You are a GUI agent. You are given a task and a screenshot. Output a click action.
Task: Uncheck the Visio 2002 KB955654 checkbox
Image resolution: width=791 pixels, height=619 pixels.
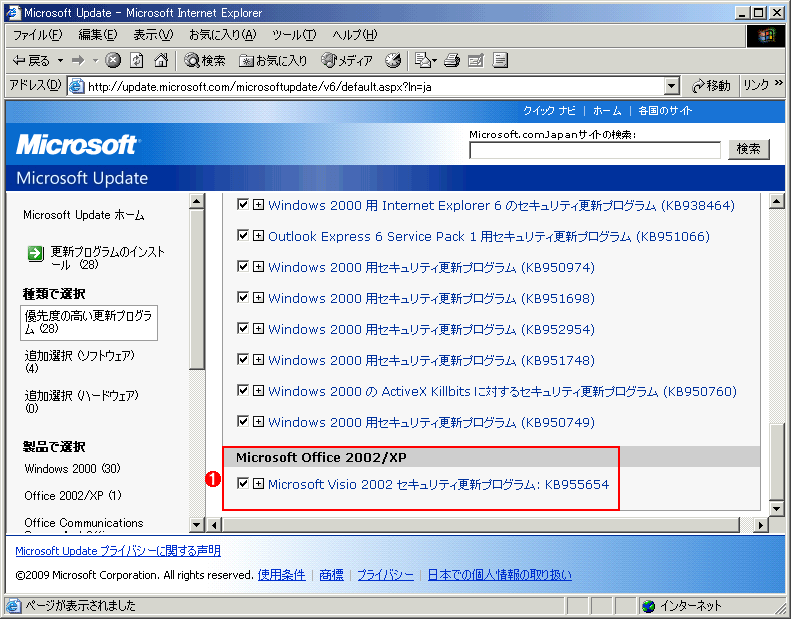(243, 483)
